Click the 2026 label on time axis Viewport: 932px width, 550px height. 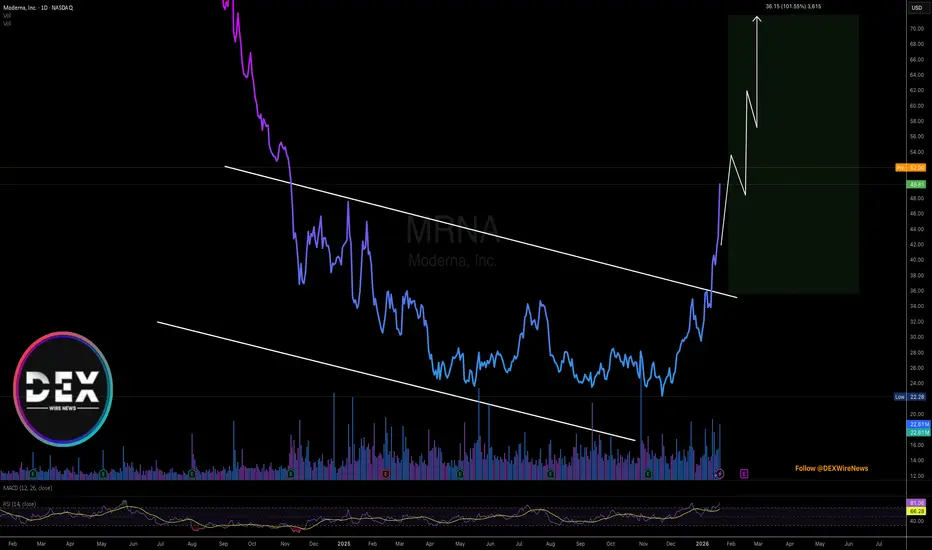click(x=703, y=544)
